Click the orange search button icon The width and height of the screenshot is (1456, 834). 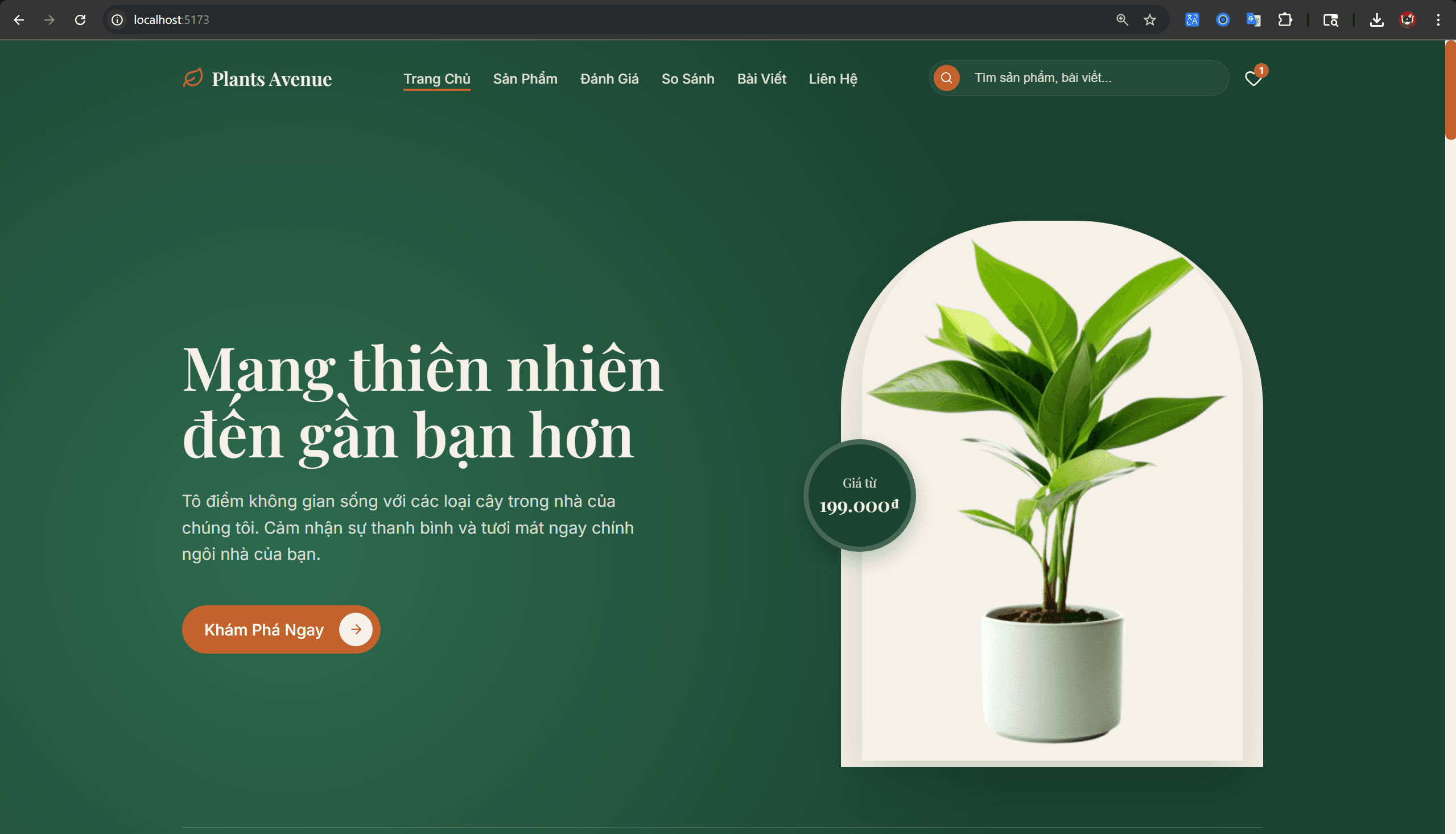tap(946, 78)
